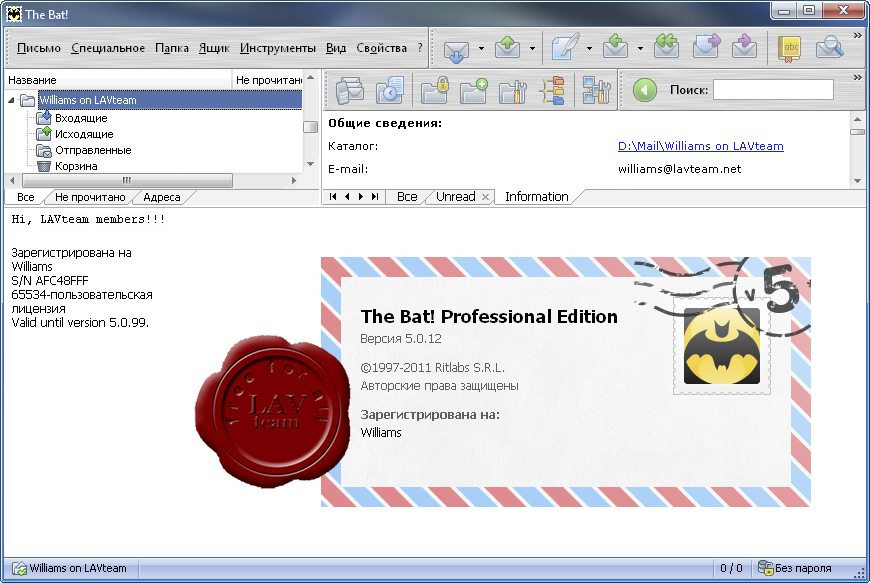Screen dimensions: 870x583
Task: Click inside the Поиск search field
Action: (x=773, y=89)
